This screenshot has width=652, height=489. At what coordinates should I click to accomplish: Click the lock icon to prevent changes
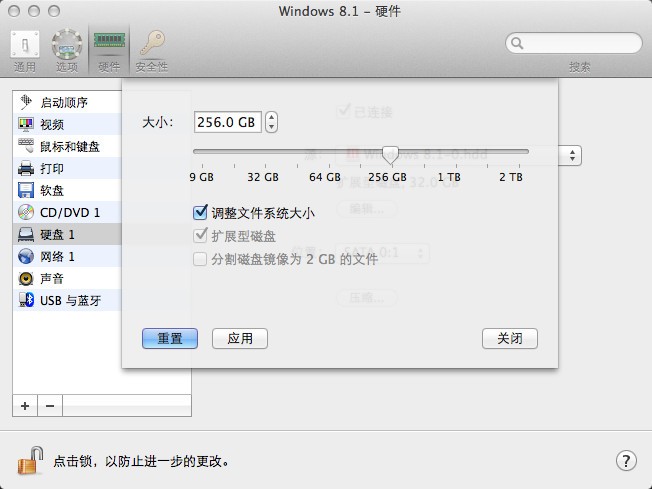point(30,461)
